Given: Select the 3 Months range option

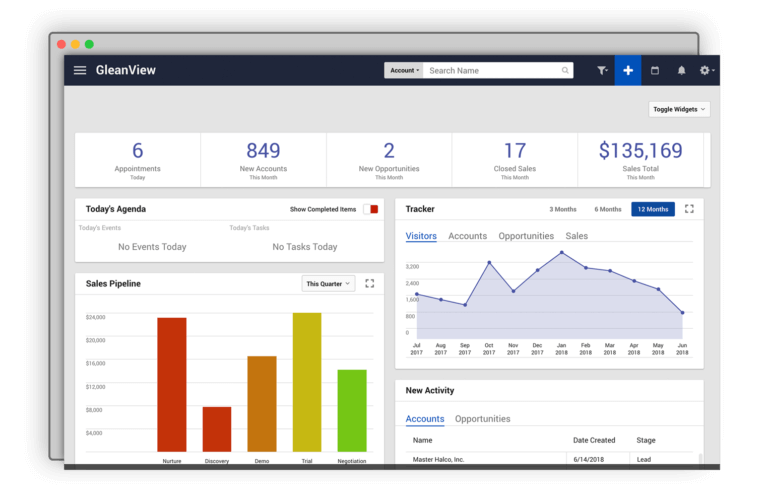Looking at the screenshot, I should pyautogui.click(x=563, y=209).
